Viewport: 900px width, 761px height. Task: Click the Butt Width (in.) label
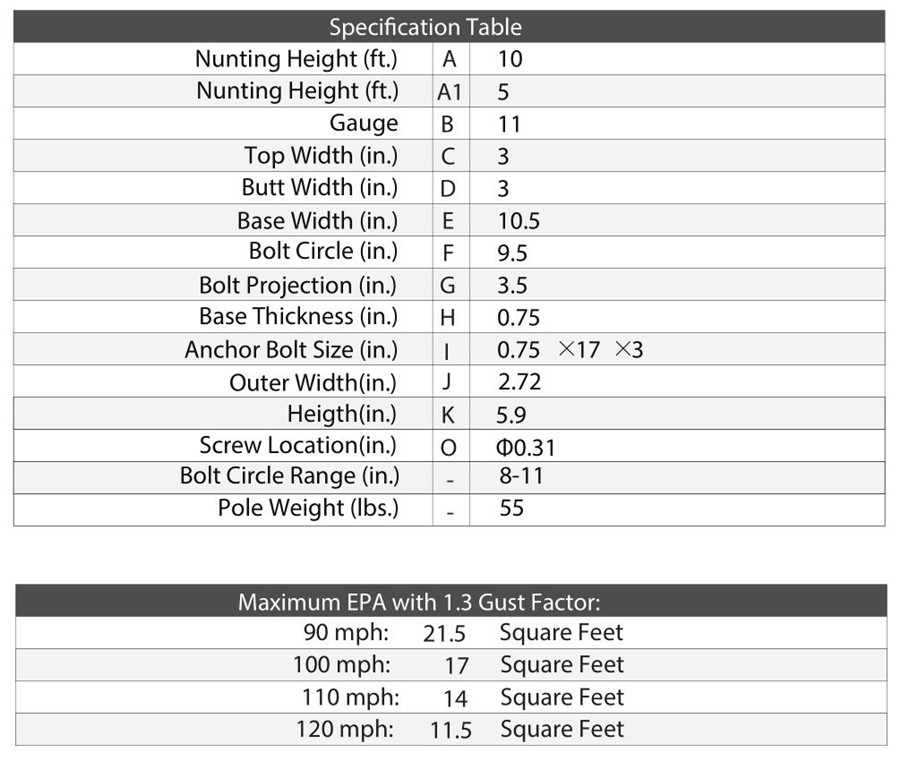tap(319, 188)
